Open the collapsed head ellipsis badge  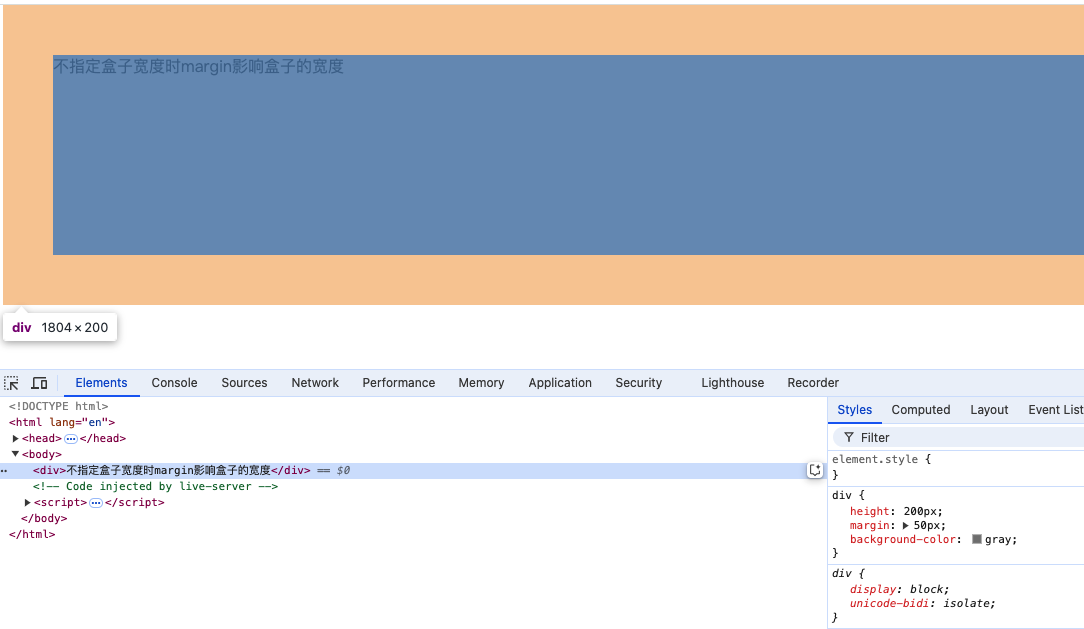click(x=71, y=439)
